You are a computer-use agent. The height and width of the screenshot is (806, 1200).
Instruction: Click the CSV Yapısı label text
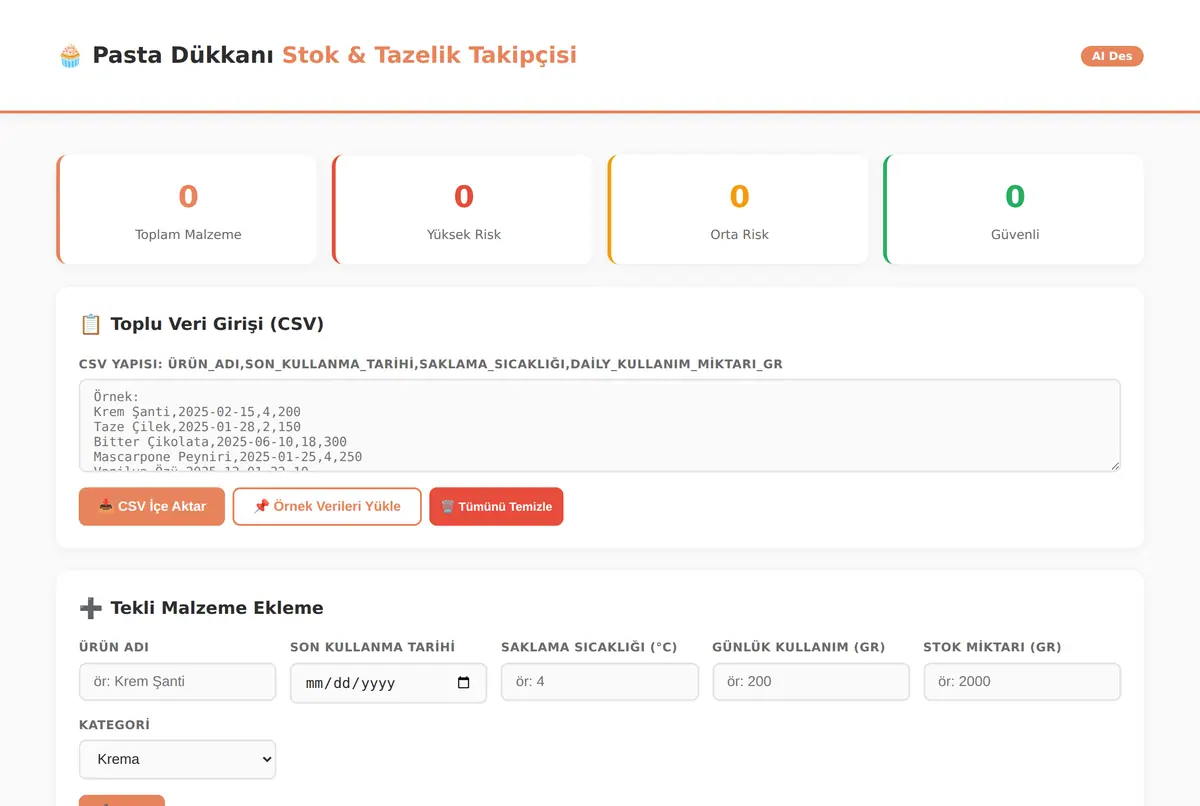click(431, 364)
